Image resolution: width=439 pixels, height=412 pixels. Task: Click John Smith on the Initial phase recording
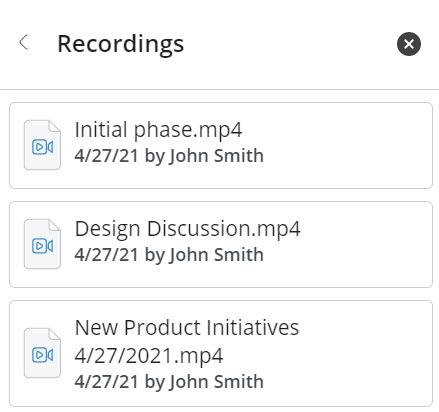click(217, 156)
